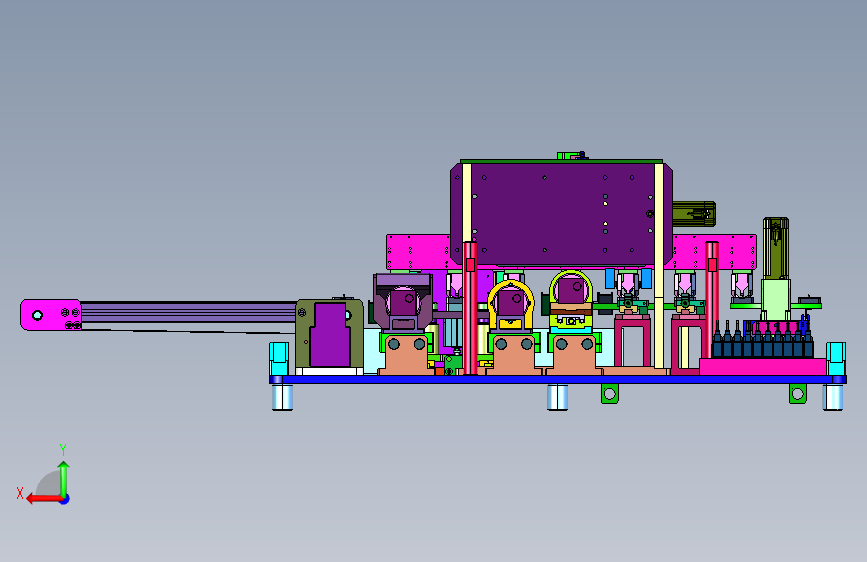Viewport: 867px width, 562px height.
Task: Select the left cyan corner block
Action: click(279, 358)
